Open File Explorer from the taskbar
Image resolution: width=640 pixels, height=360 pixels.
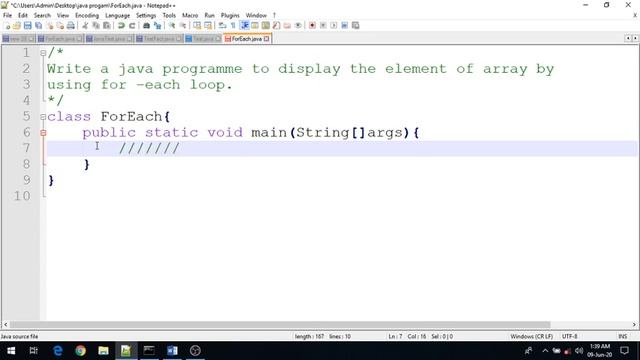pos(103,351)
